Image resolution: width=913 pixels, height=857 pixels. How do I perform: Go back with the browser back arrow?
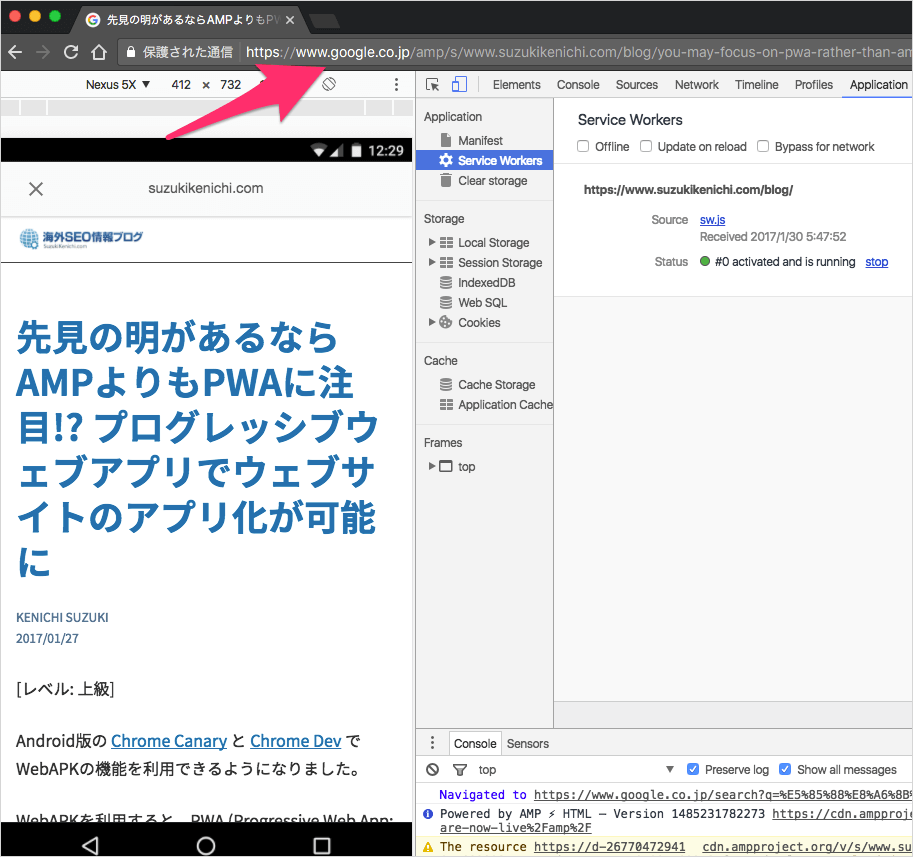[15, 52]
